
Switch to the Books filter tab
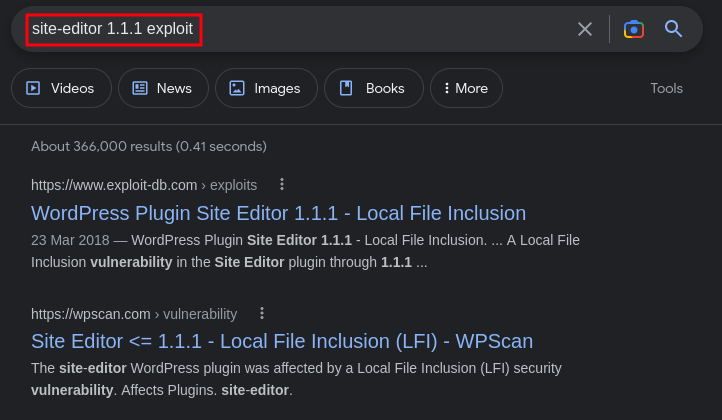pos(373,88)
